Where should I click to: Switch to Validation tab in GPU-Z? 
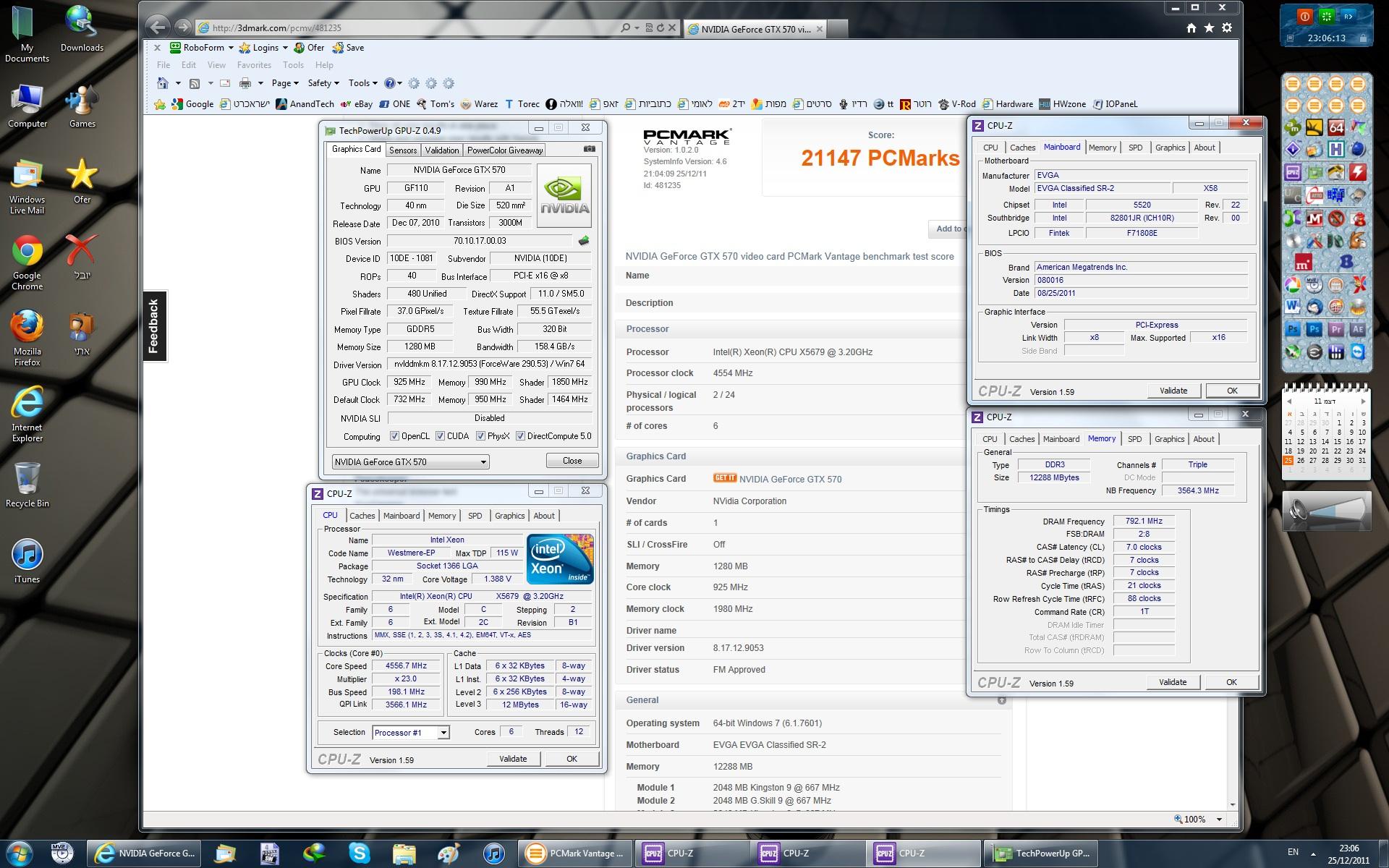(441, 150)
